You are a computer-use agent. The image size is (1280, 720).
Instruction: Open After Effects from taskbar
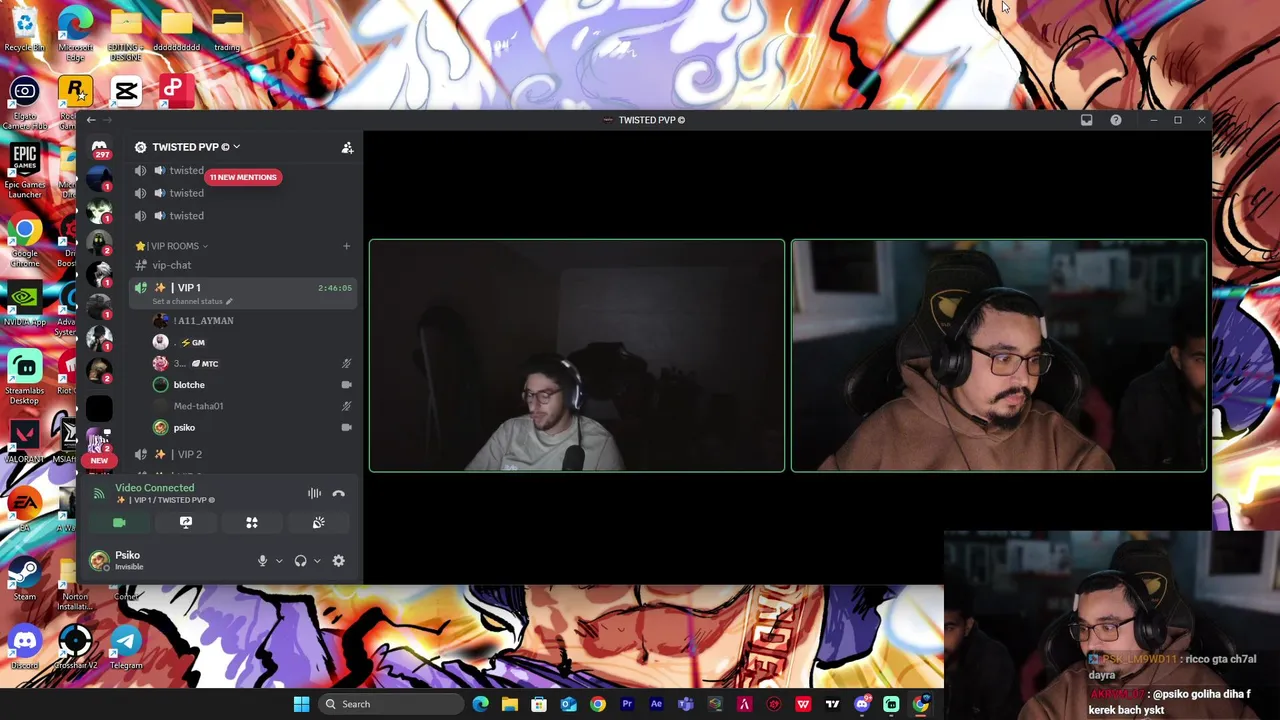tap(656, 704)
